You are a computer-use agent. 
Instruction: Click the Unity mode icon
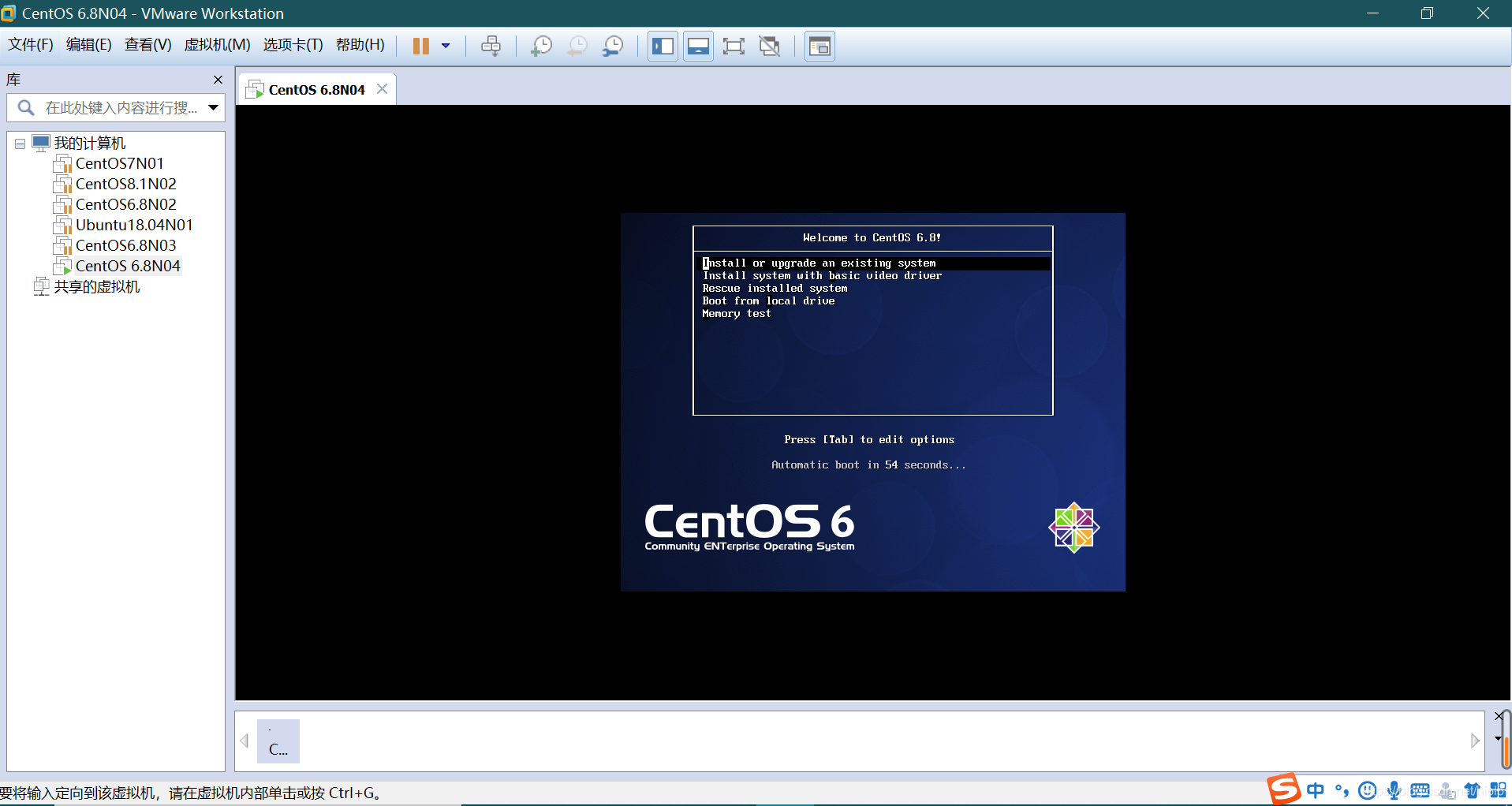pos(770,46)
